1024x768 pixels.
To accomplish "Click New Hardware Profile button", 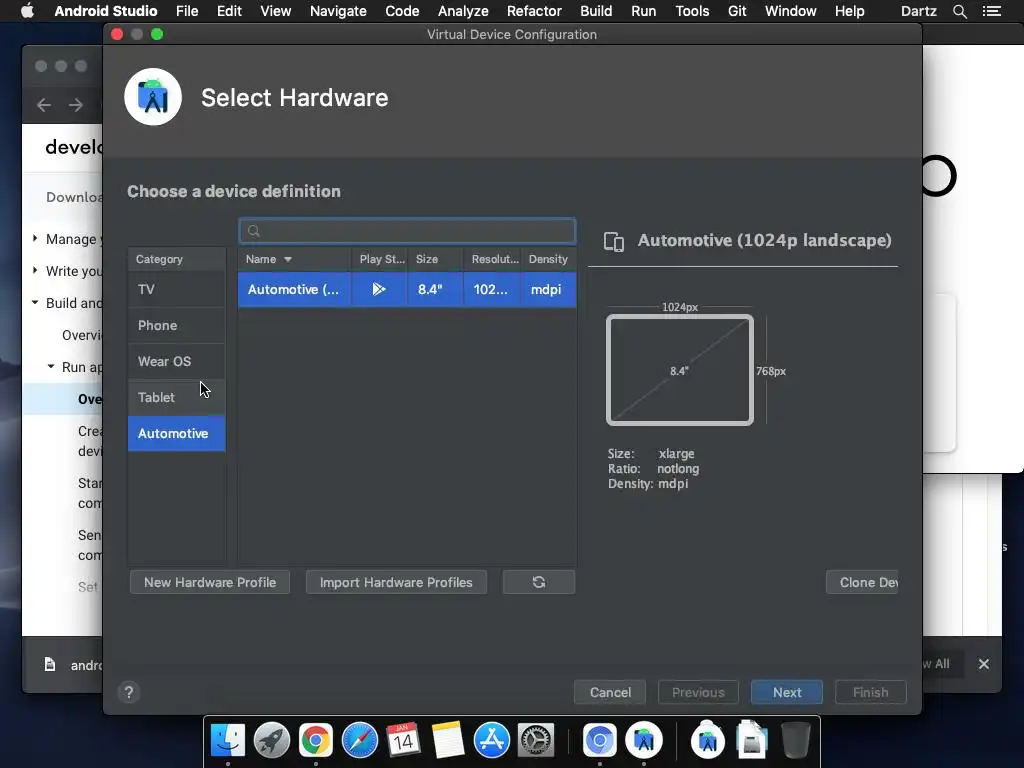I will click(210, 583).
